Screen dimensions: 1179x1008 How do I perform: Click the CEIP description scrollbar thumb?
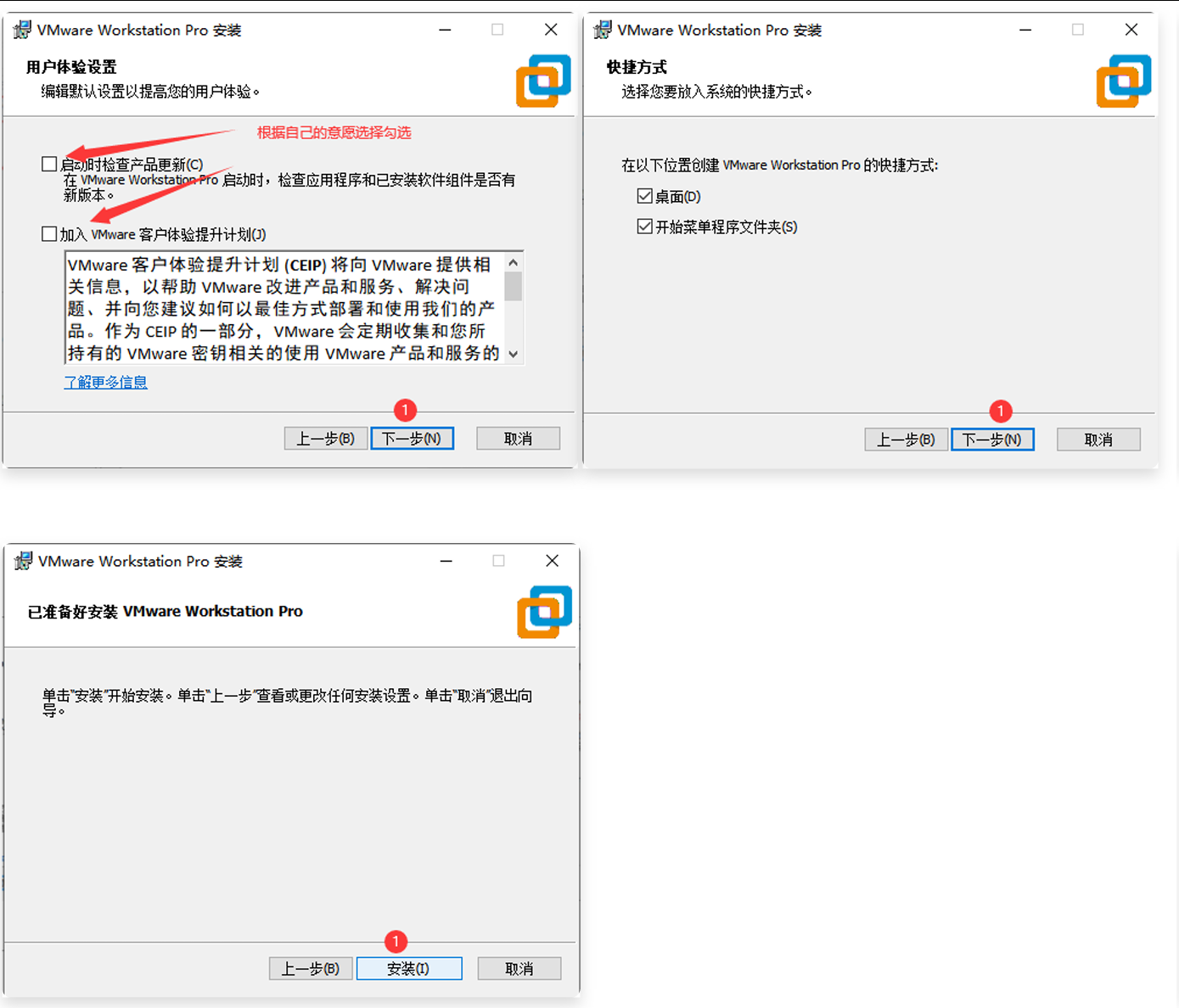tap(513, 287)
